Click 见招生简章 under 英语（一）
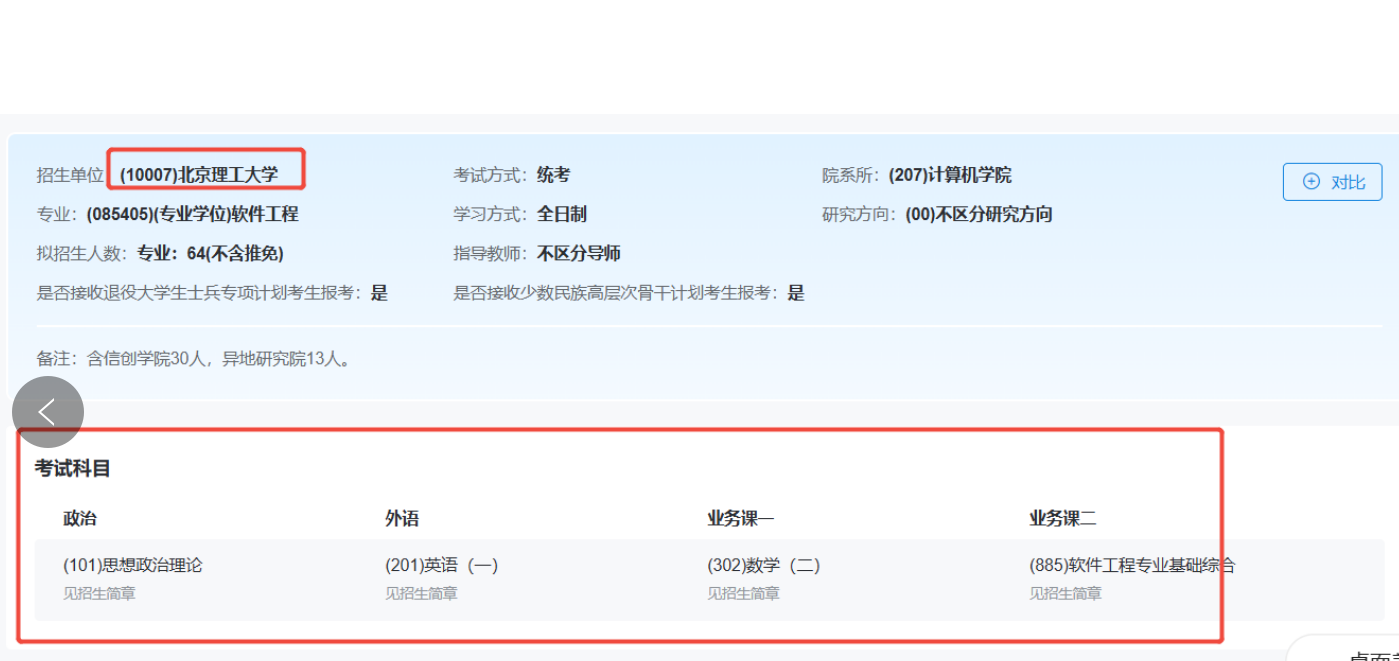The height and width of the screenshot is (661, 1399). (421, 593)
